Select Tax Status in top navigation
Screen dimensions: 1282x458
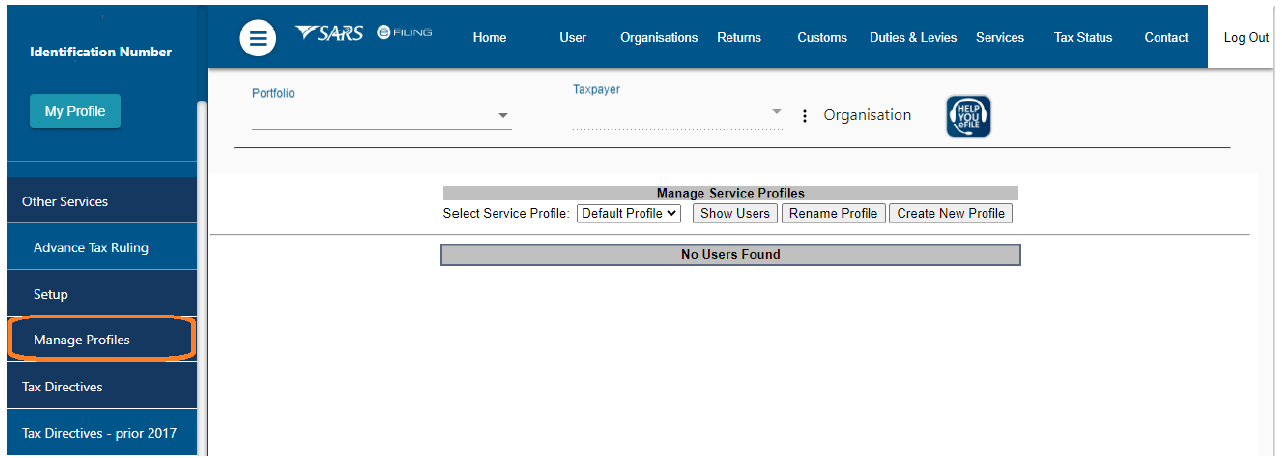1083,37
